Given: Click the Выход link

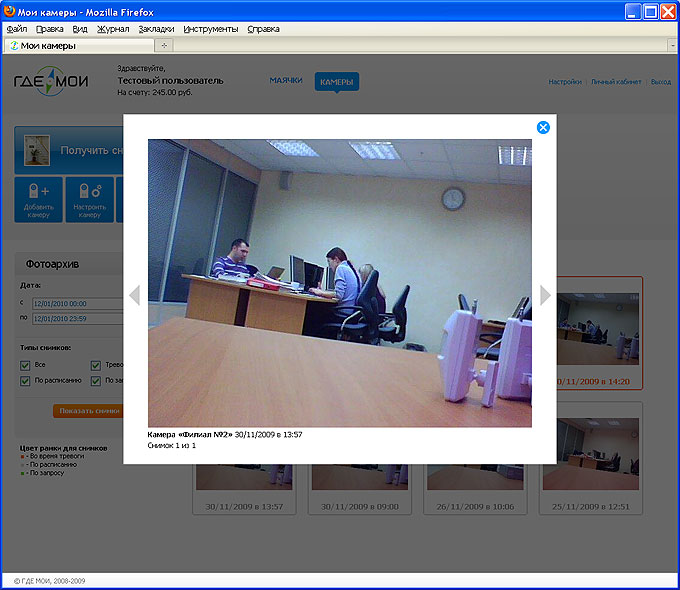Looking at the screenshot, I should pyautogui.click(x=660, y=82).
